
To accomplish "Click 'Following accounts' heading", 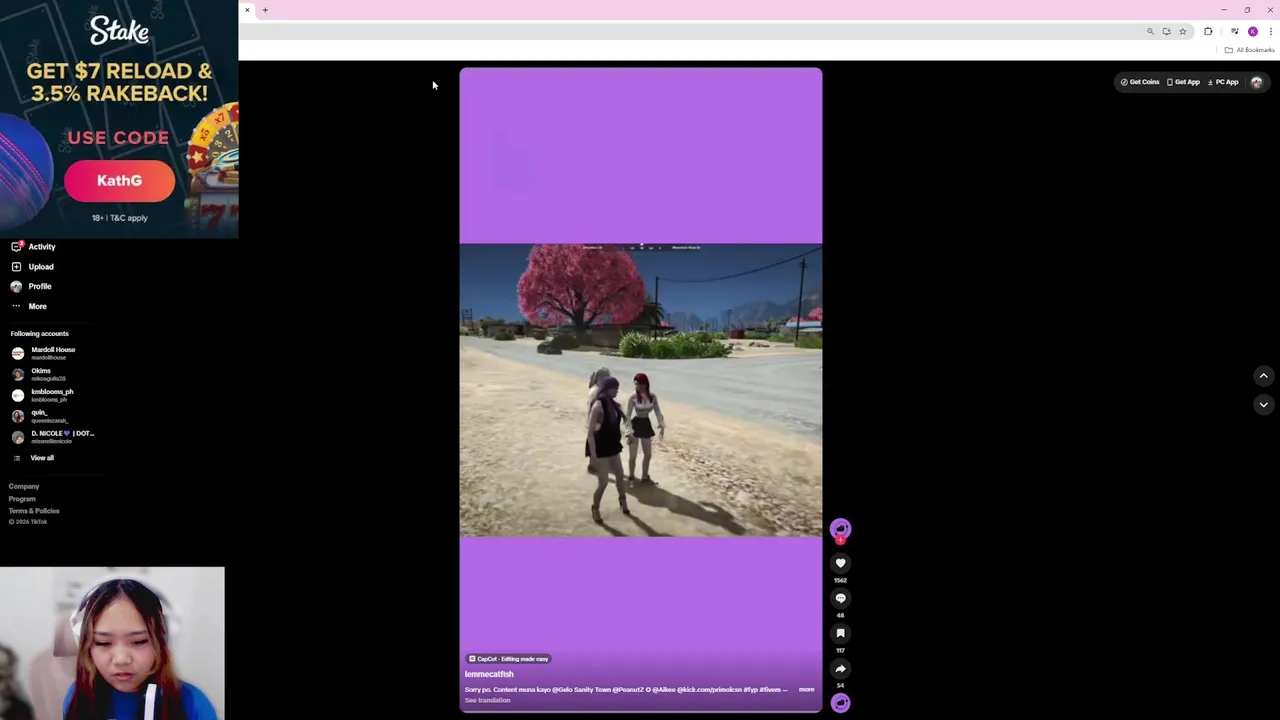I will [x=40, y=334].
